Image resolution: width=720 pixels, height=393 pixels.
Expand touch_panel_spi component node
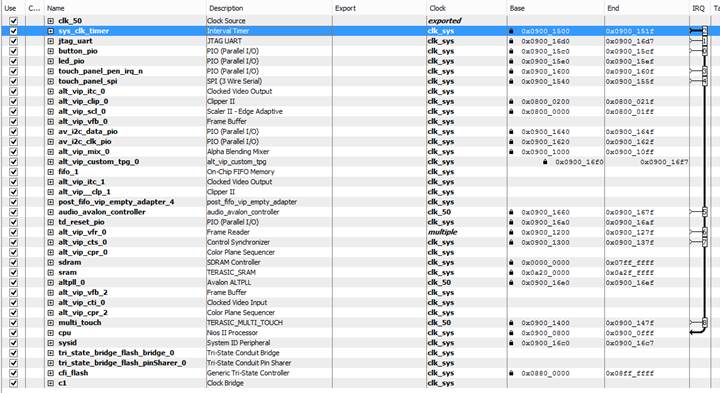point(51,81)
